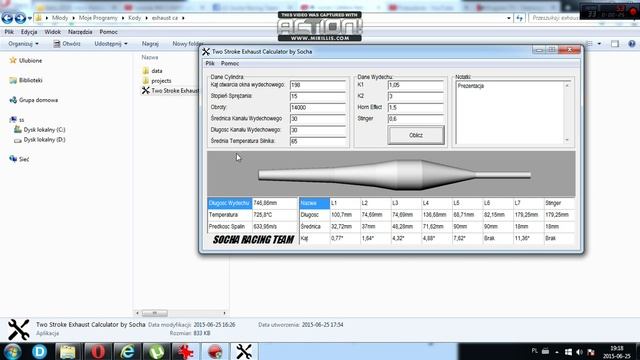Image resolution: width=640 pixels, height=360 pixels.
Task: Open the Widok menu in Explorer
Action: coord(53,32)
